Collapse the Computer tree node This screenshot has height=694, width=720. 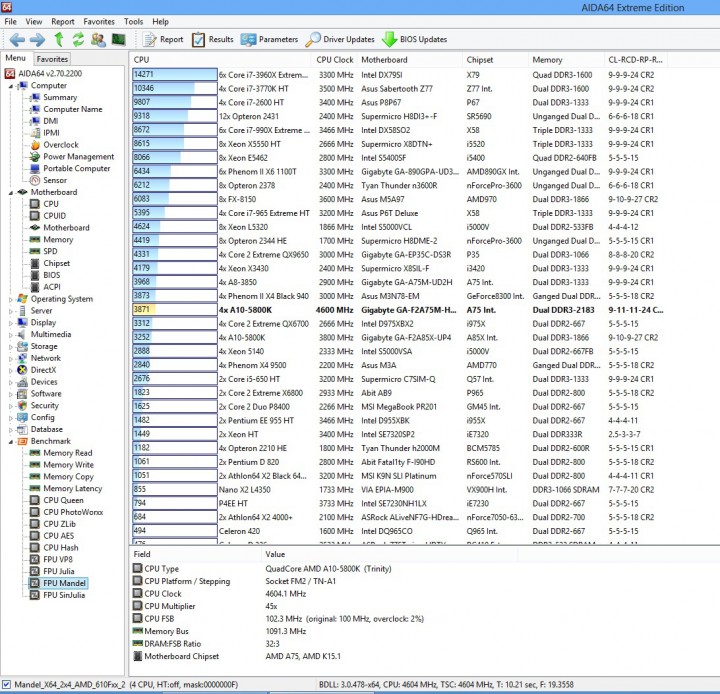(x=11, y=86)
